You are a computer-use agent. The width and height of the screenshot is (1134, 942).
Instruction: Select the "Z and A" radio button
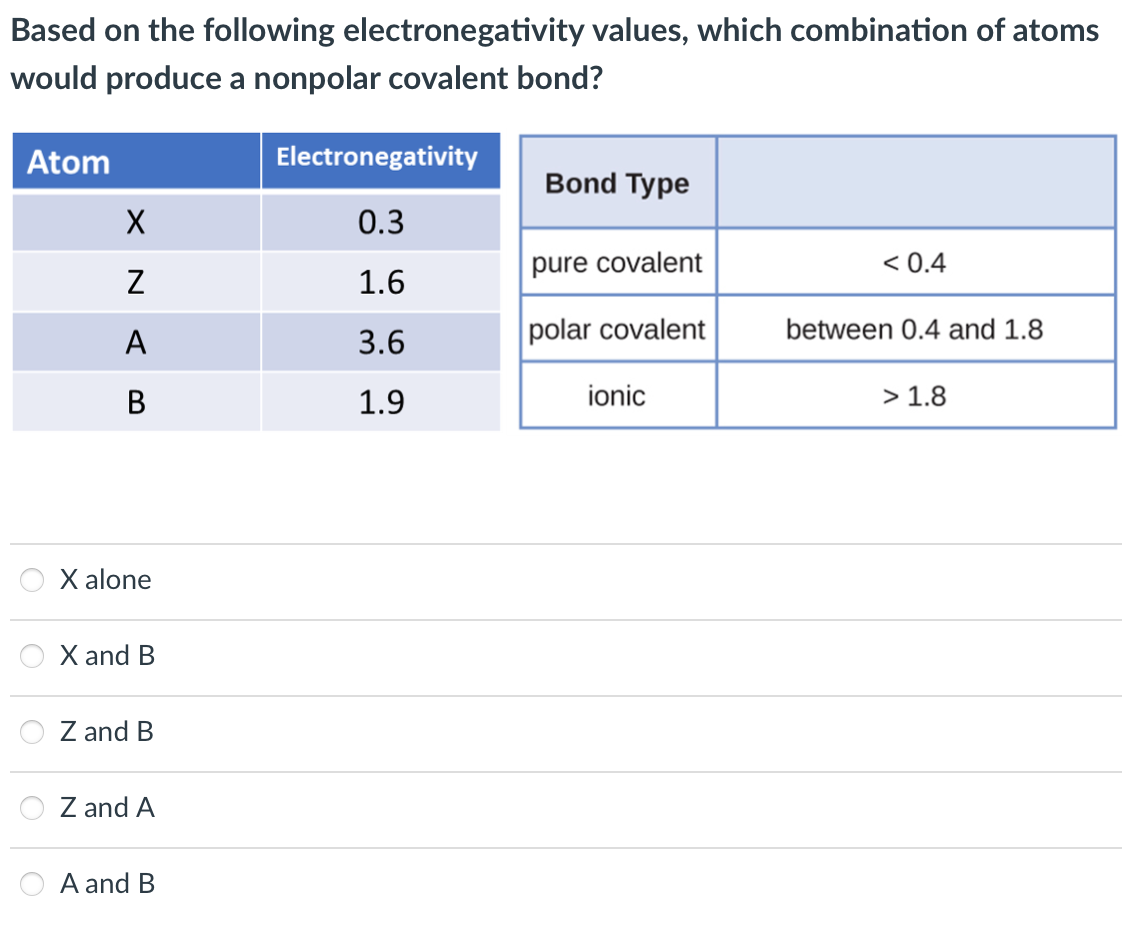click(x=31, y=808)
